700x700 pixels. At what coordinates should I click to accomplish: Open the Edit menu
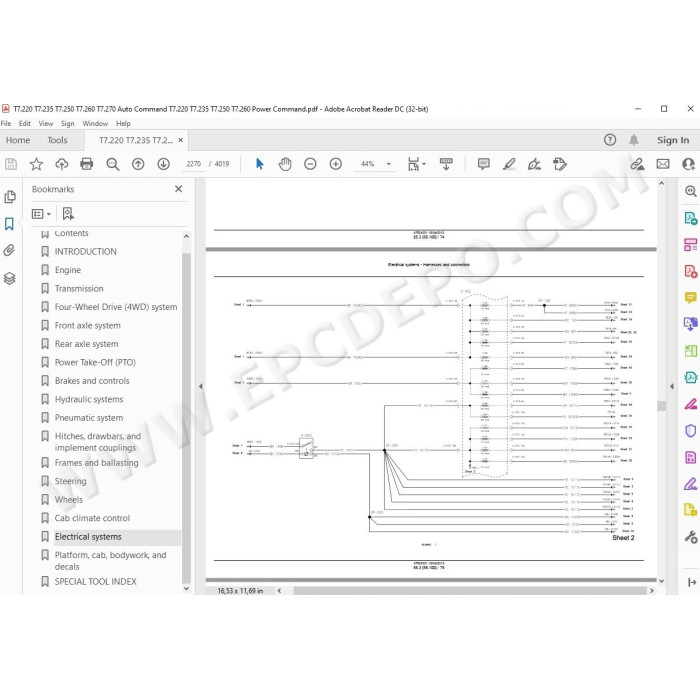point(25,124)
